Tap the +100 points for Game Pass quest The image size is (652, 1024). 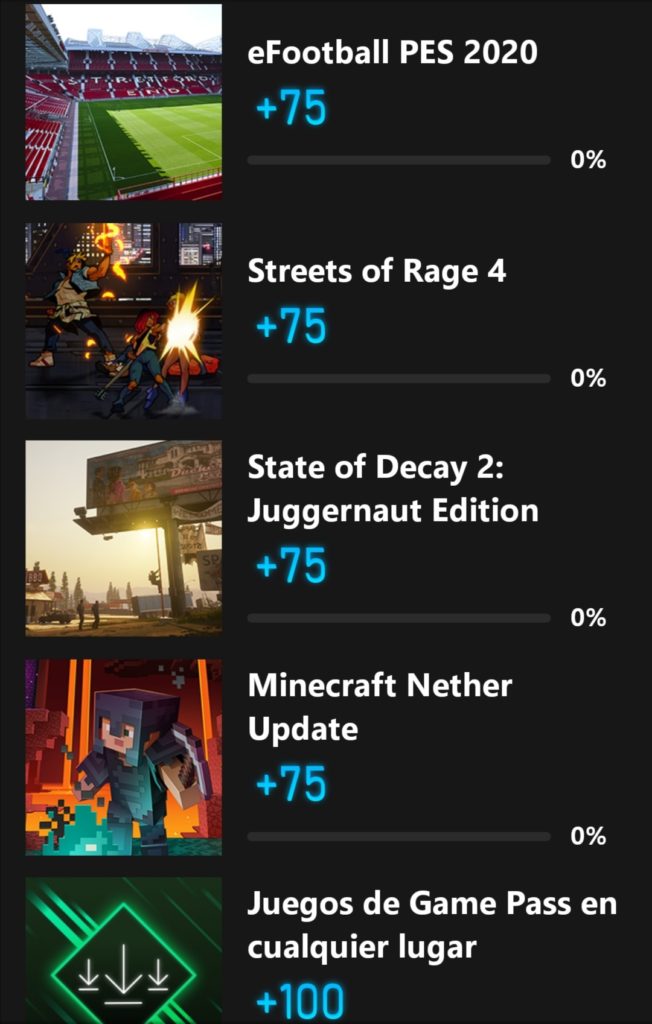pyautogui.click(x=300, y=1002)
